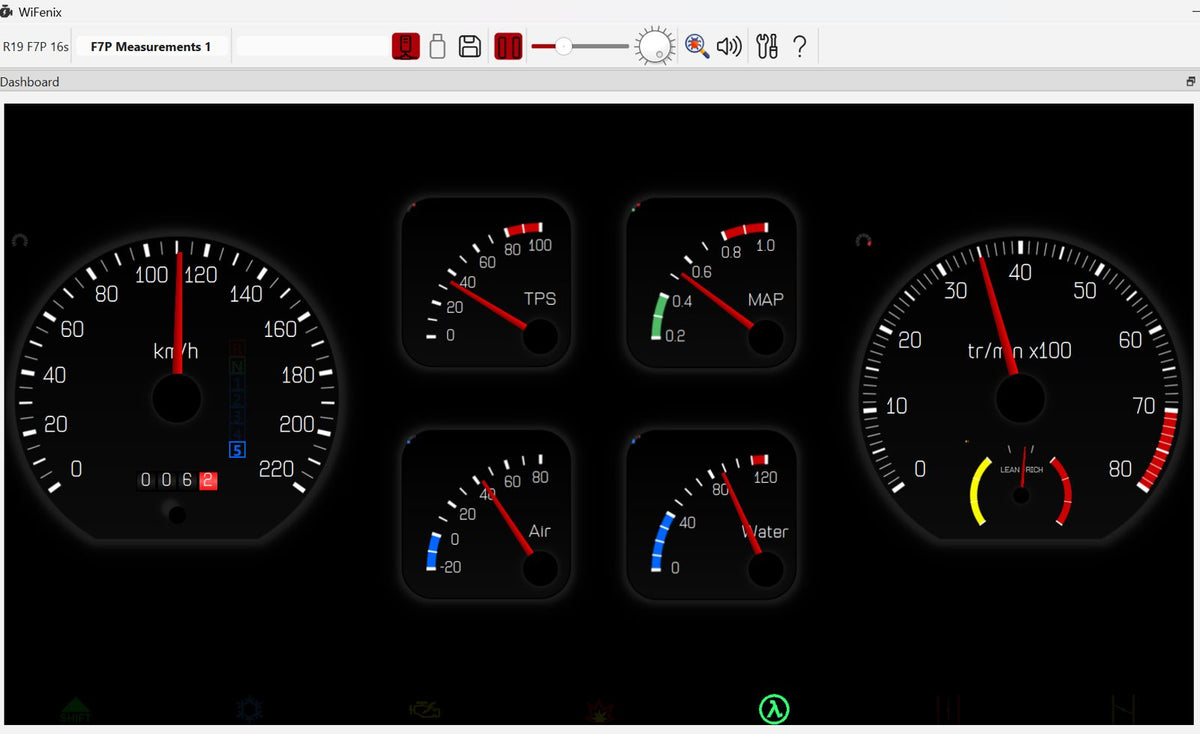Click the dim green SHIFT indicator
This screenshot has width=1200, height=734.
75,710
